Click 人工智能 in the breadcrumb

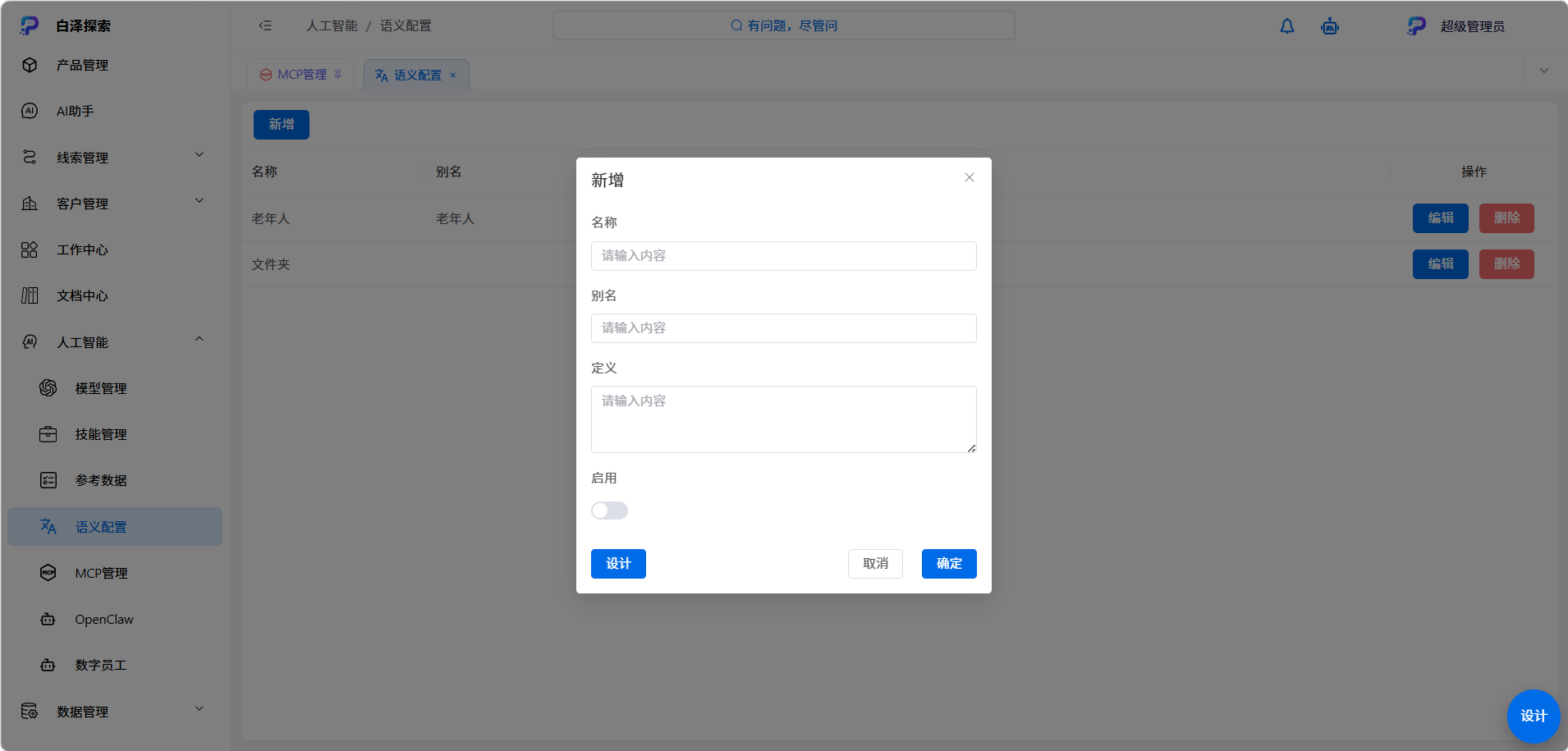pos(332,25)
